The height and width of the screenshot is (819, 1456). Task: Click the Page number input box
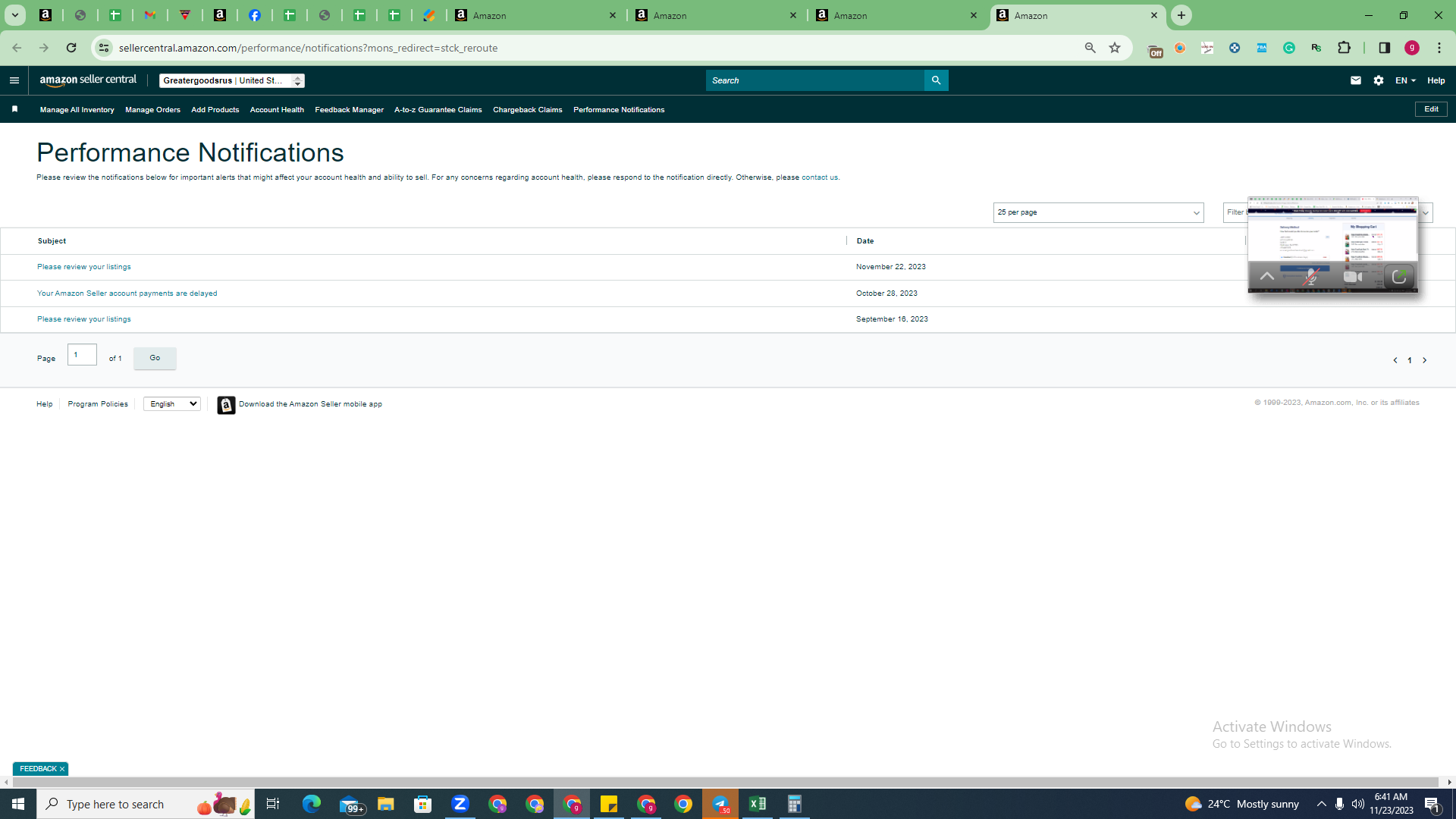tap(82, 355)
